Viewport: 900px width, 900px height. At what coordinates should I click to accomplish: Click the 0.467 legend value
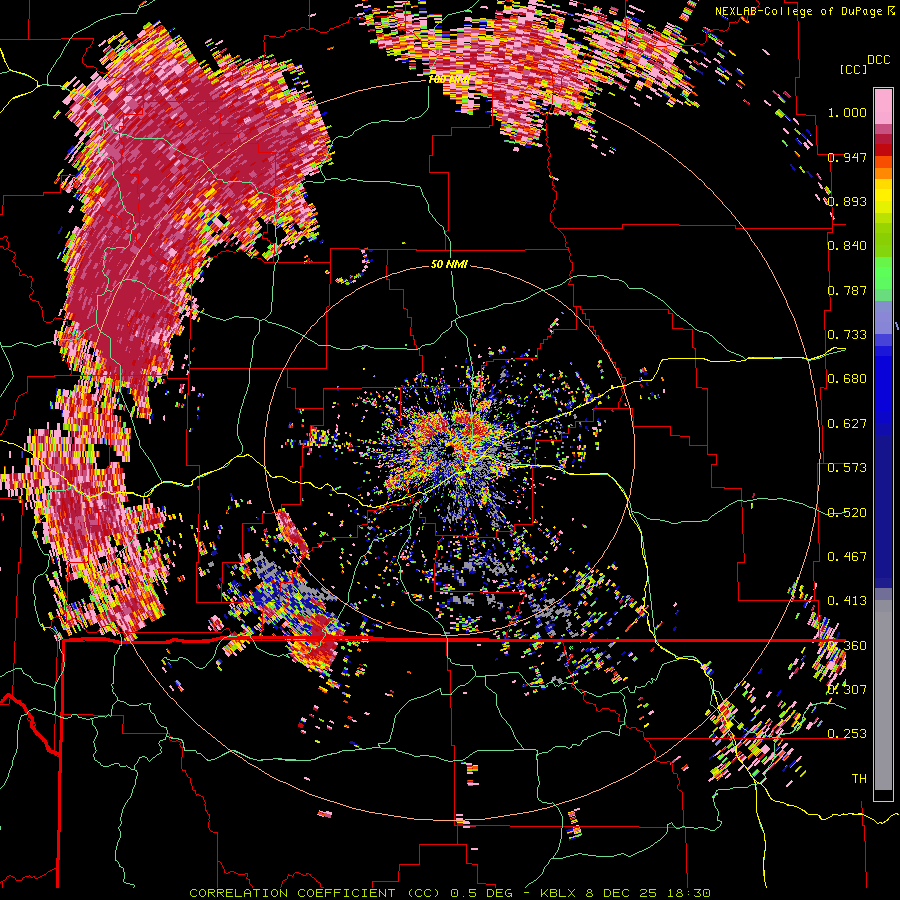click(x=847, y=557)
